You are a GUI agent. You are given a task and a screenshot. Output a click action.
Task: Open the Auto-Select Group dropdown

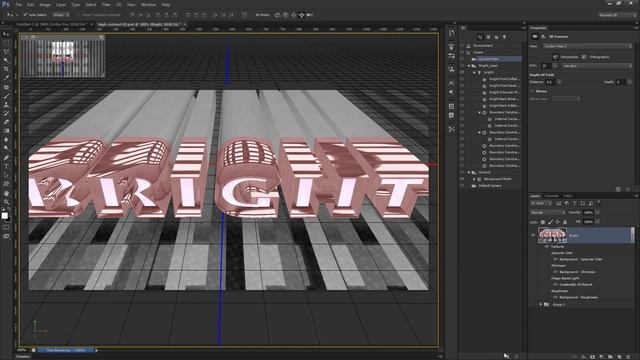(61, 15)
